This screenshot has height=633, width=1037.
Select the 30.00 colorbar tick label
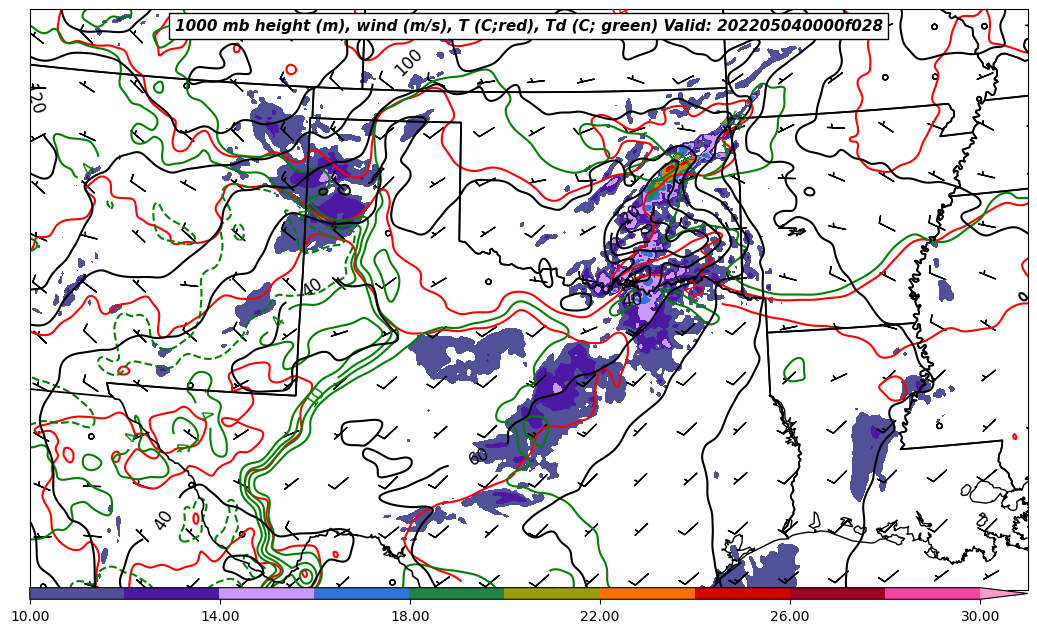click(x=980, y=617)
